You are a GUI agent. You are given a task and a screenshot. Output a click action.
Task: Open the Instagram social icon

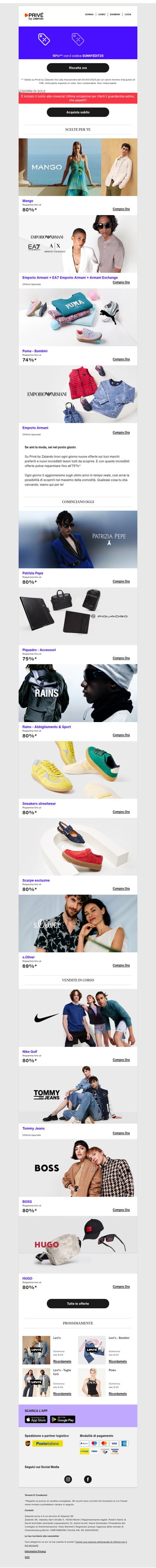coord(68,1479)
